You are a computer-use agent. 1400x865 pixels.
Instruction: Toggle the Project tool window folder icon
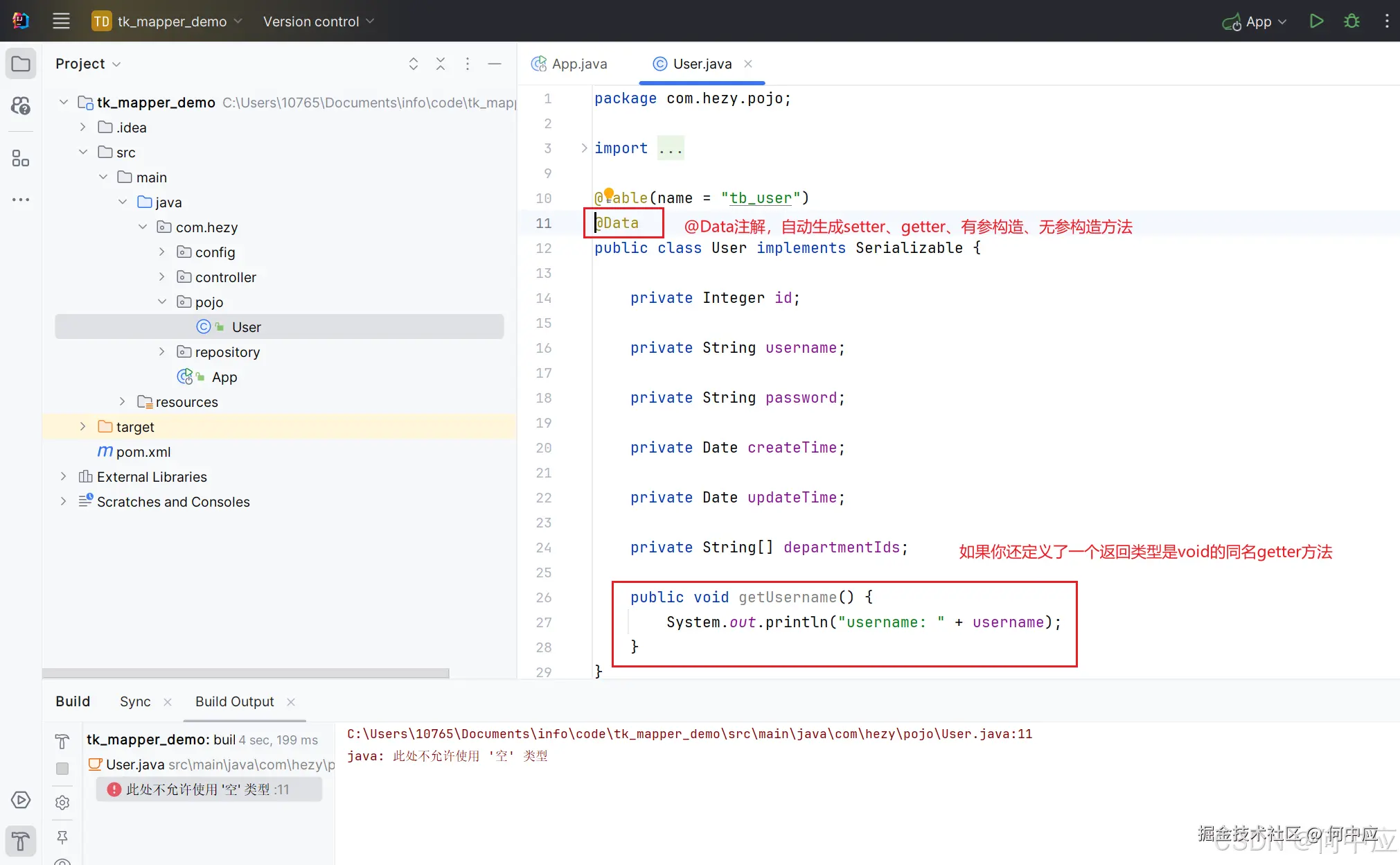point(21,64)
